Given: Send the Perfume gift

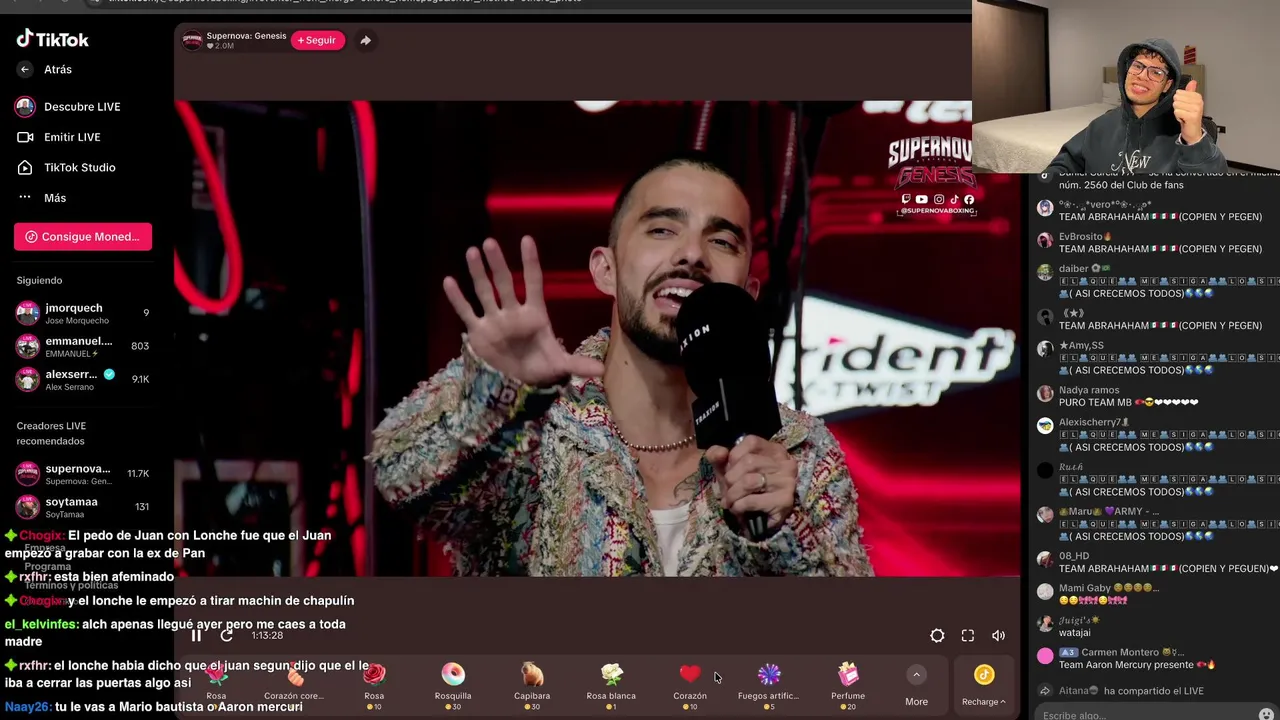Looking at the screenshot, I should [848, 686].
